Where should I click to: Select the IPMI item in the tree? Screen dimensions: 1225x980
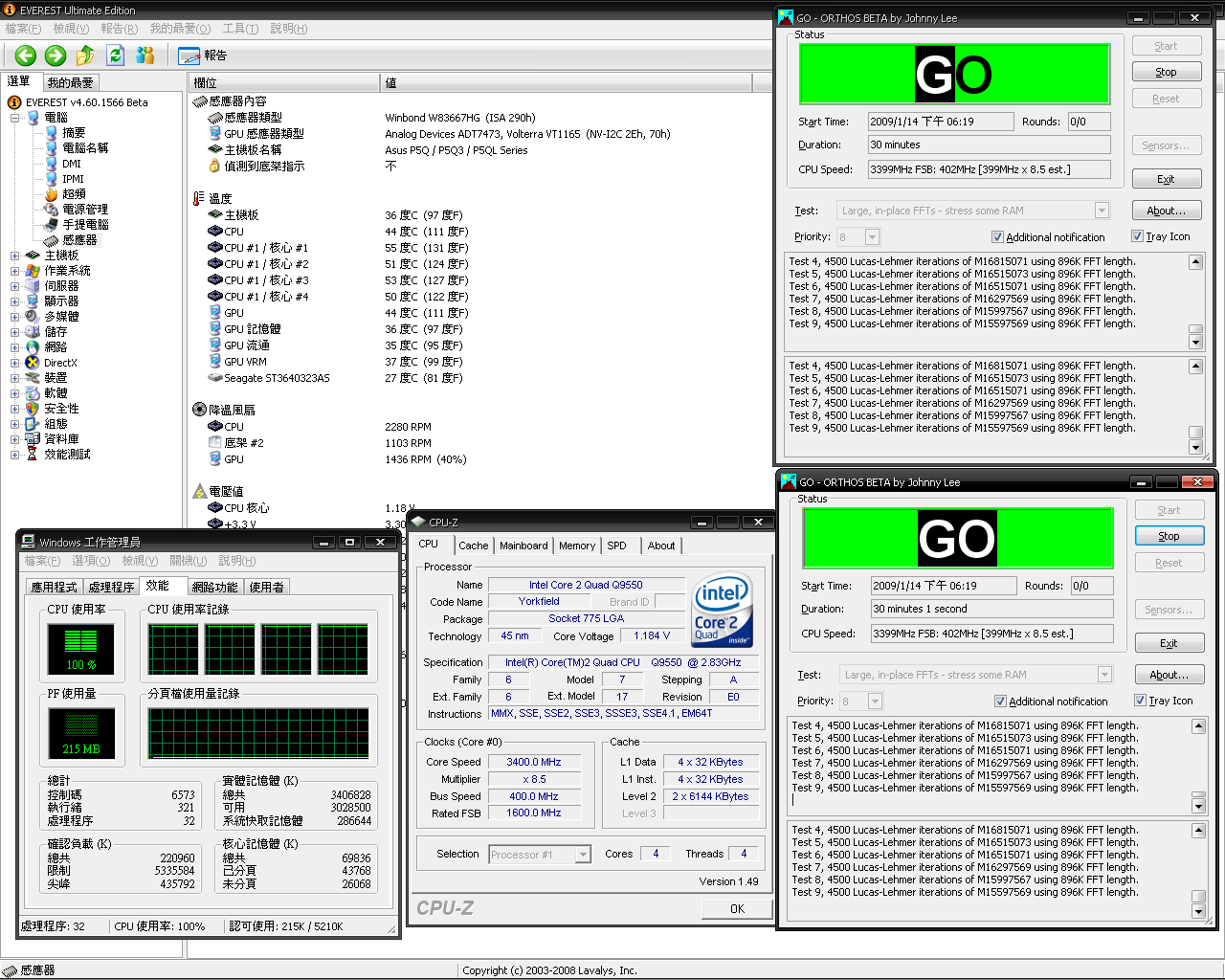[x=73, y=179]
